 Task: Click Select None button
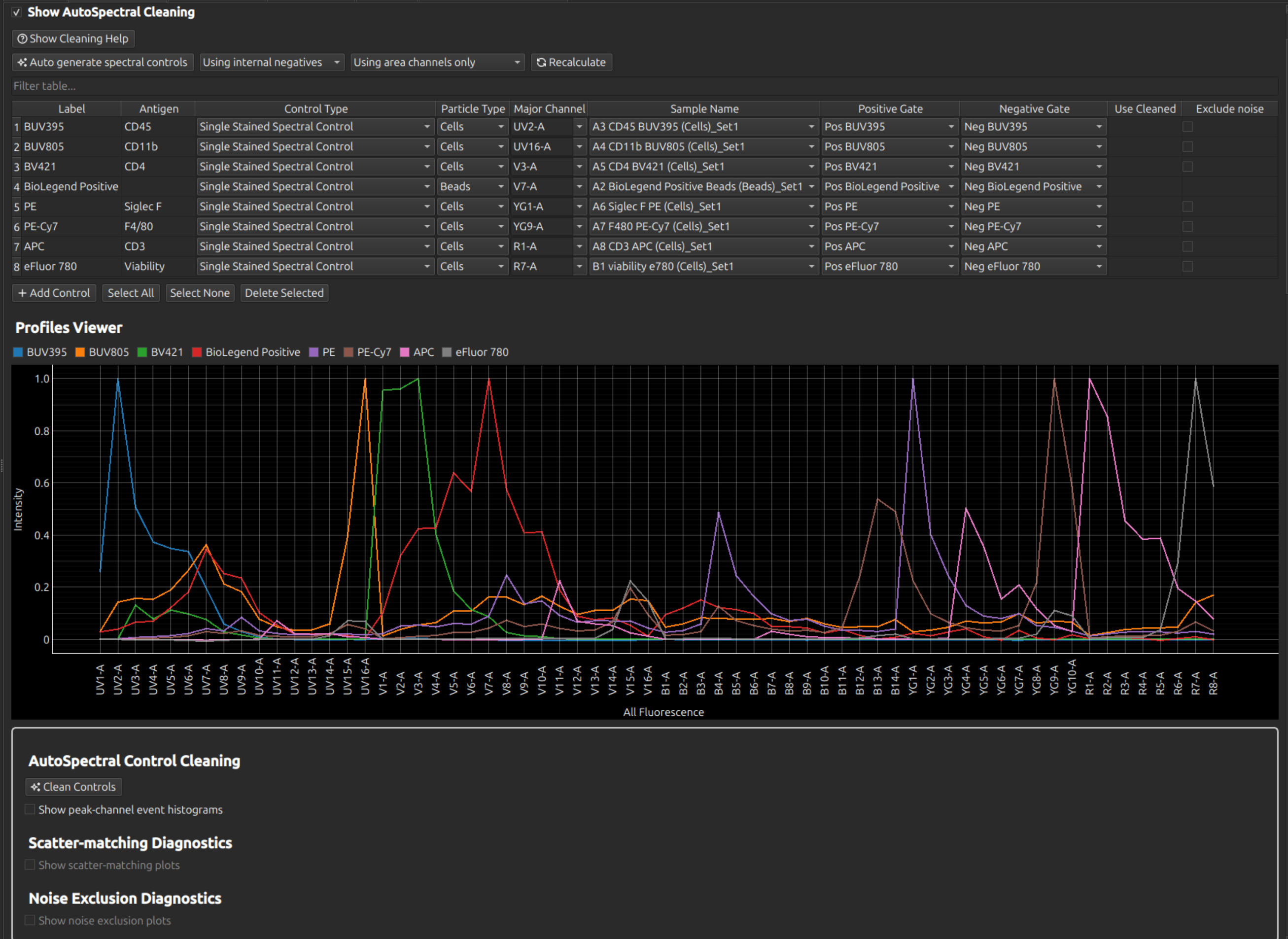200,293
